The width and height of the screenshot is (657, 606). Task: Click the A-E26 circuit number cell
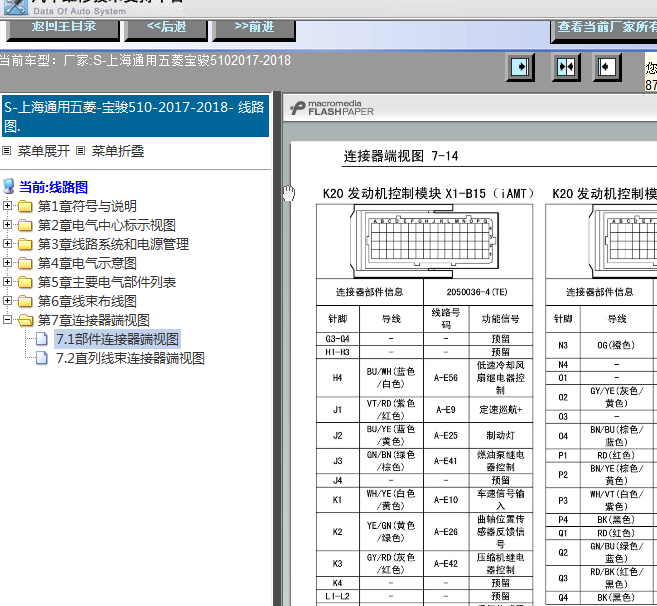tap(446, 531)
